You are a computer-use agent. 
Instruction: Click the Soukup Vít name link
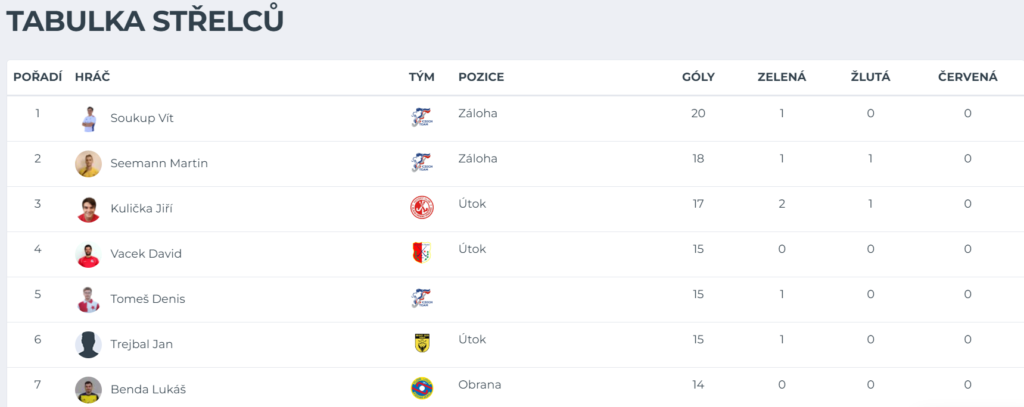pyautogui.click(x=142, y=119)
